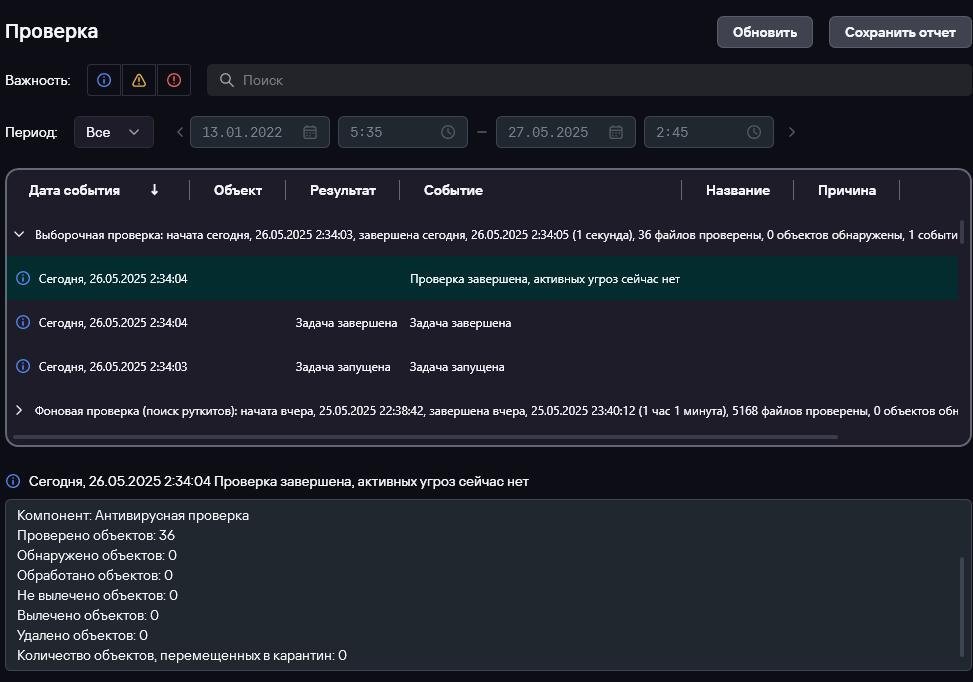Click the search magnifier icon
Image resolution: width=973 pixels, height=682 pixels.
pos(226,80)
